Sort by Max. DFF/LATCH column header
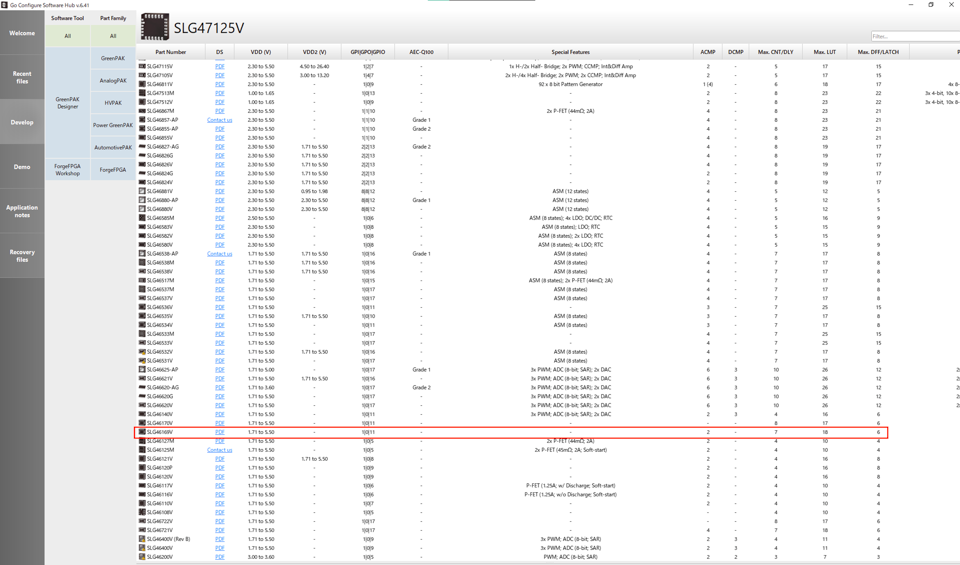This screenshot has width=960, height=565. 878,52
